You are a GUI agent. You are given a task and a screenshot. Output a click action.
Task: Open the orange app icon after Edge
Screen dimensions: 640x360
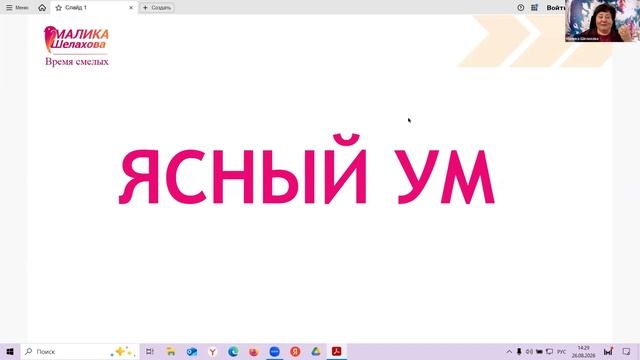254,351
